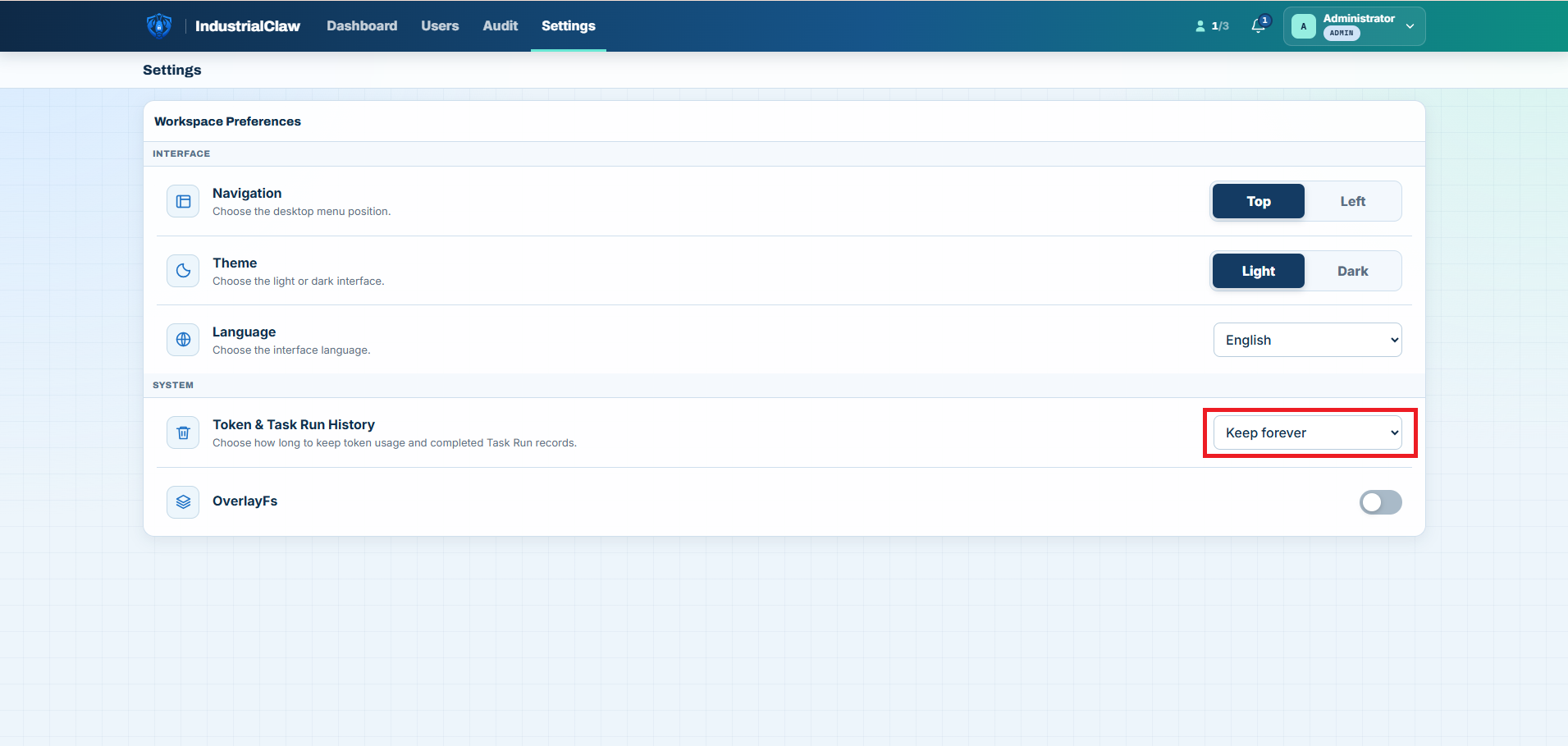Click the Language globe icon
Viewport: 1568px width, 746px height.
coord(183,340)
